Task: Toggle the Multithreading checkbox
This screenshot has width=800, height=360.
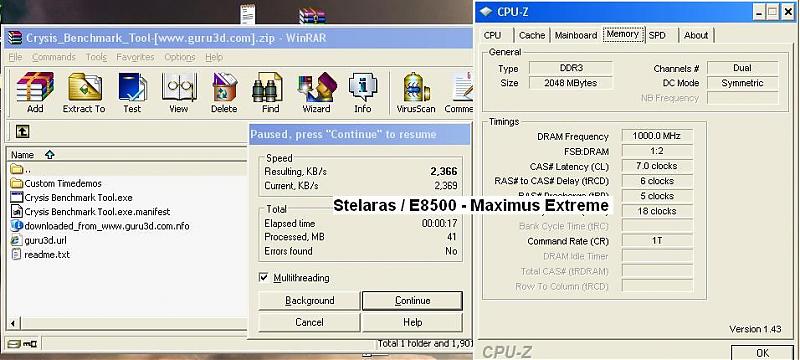Action: click(263, 277)
